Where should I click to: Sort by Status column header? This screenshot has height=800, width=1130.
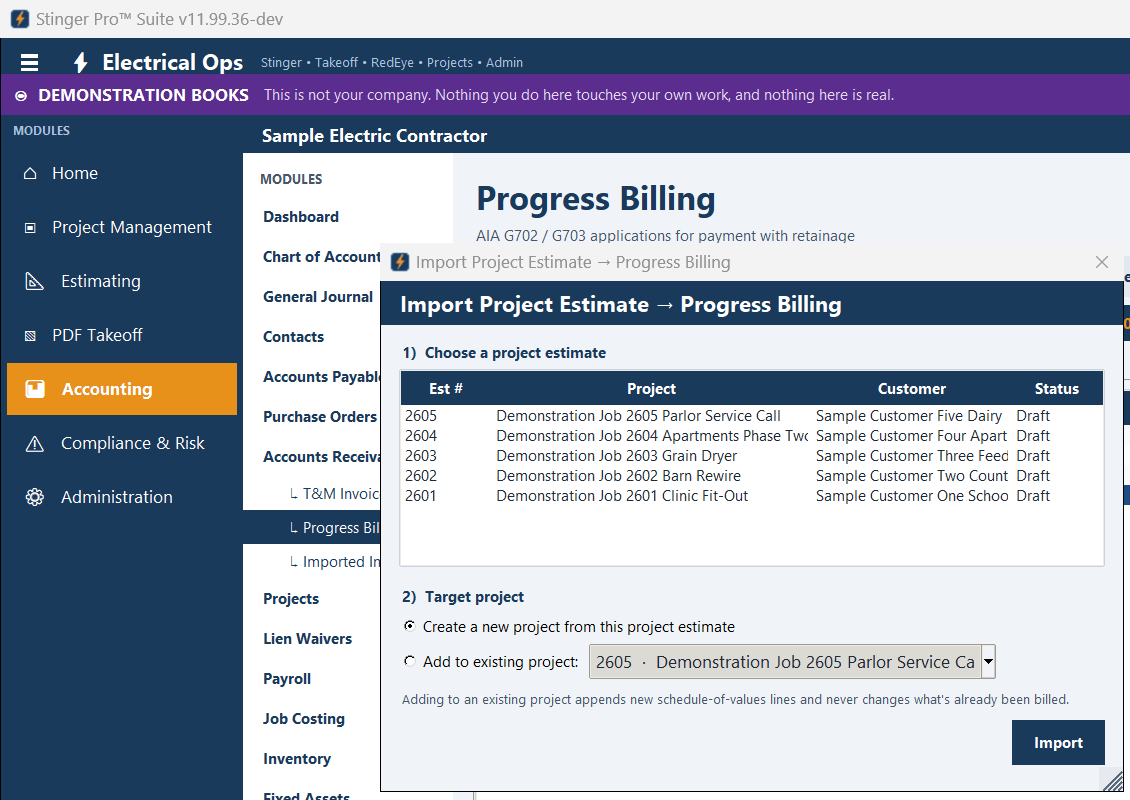tap(1056, 388)
